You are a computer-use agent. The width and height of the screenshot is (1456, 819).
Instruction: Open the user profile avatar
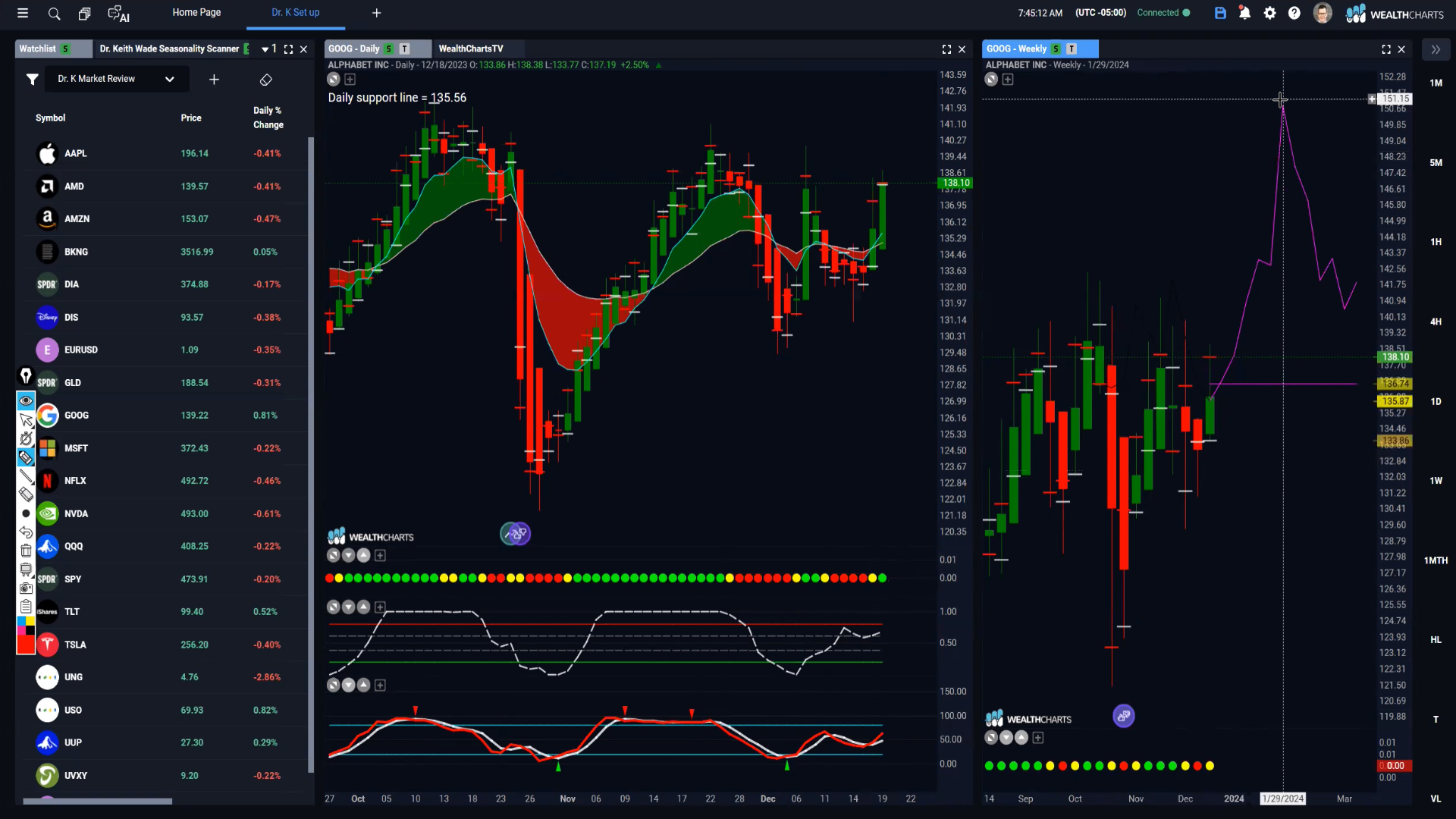(1323, 13)
